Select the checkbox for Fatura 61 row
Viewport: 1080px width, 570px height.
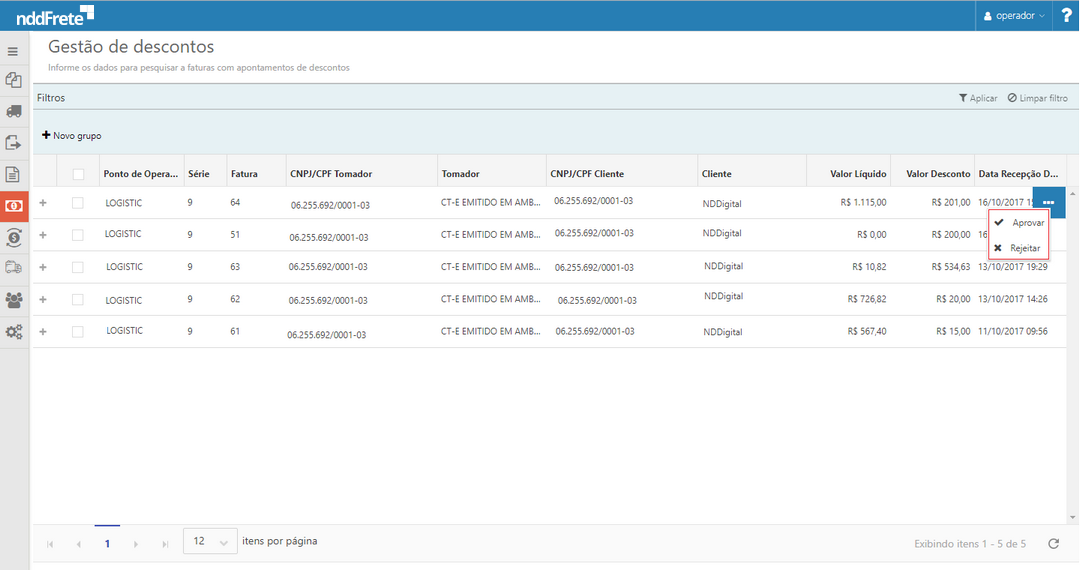pos(78,332)
